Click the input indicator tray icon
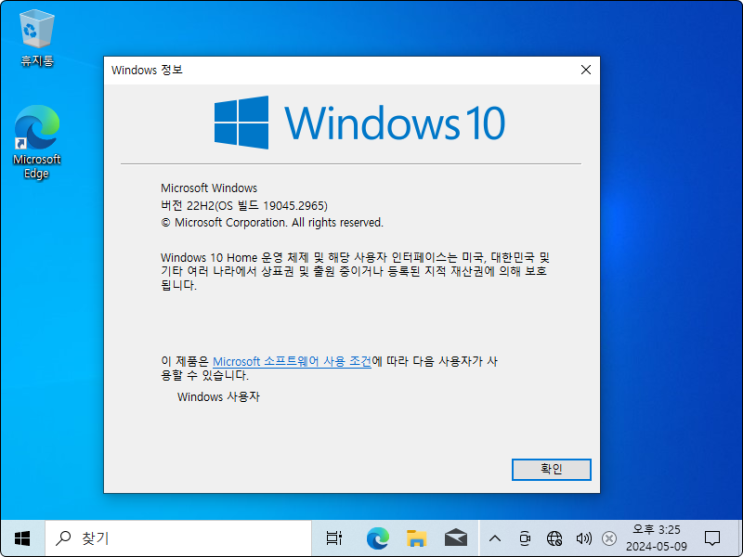Image resolution: width=743 pixels, height=557 pixels. click(x=609, y=539)
